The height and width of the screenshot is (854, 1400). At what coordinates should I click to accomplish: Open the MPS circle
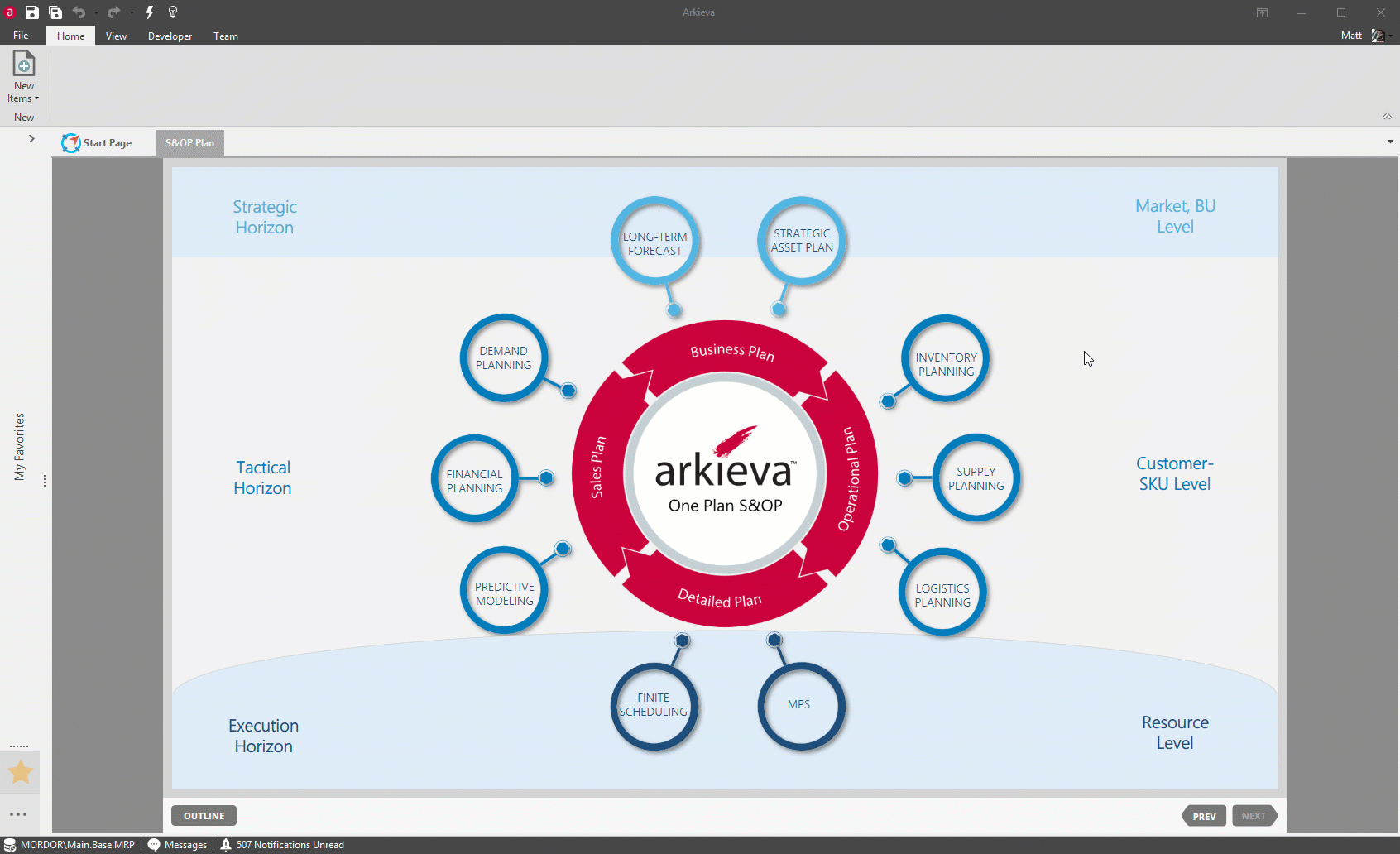801,706
